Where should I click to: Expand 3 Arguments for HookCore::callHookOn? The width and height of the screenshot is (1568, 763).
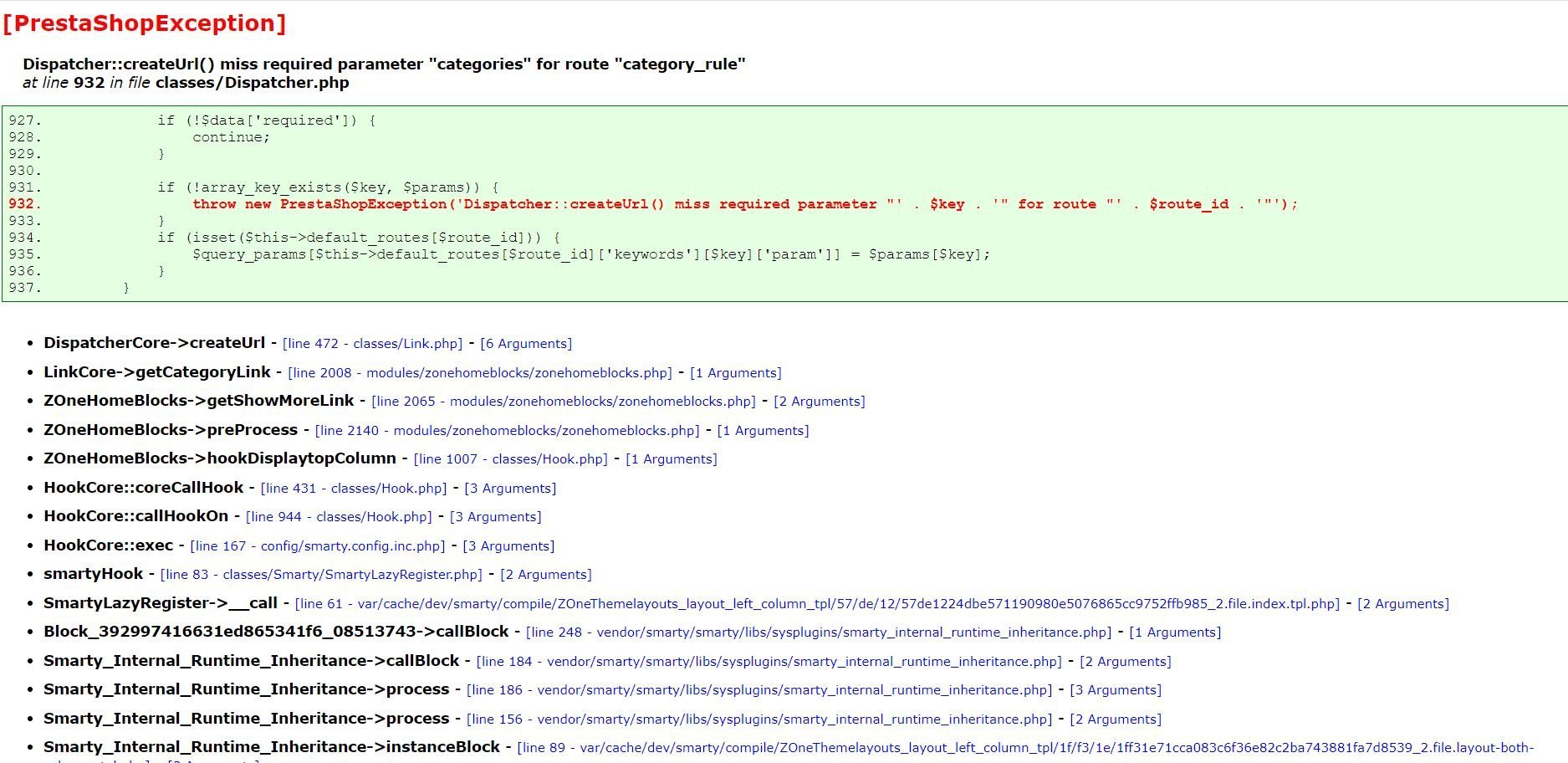[496, 517]
